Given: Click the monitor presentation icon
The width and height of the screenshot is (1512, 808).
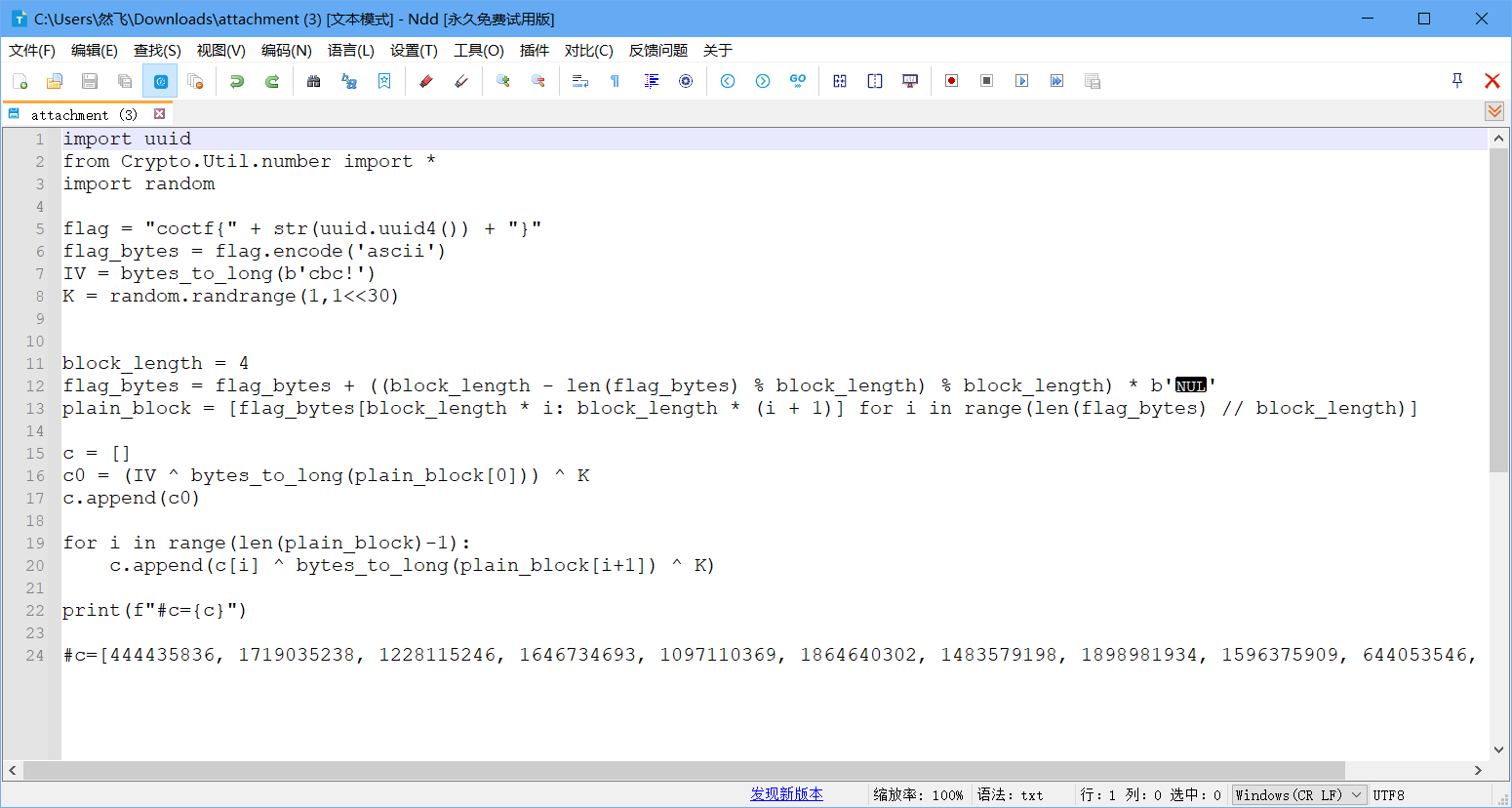Looking at the screenshot, I should (910, 81).
